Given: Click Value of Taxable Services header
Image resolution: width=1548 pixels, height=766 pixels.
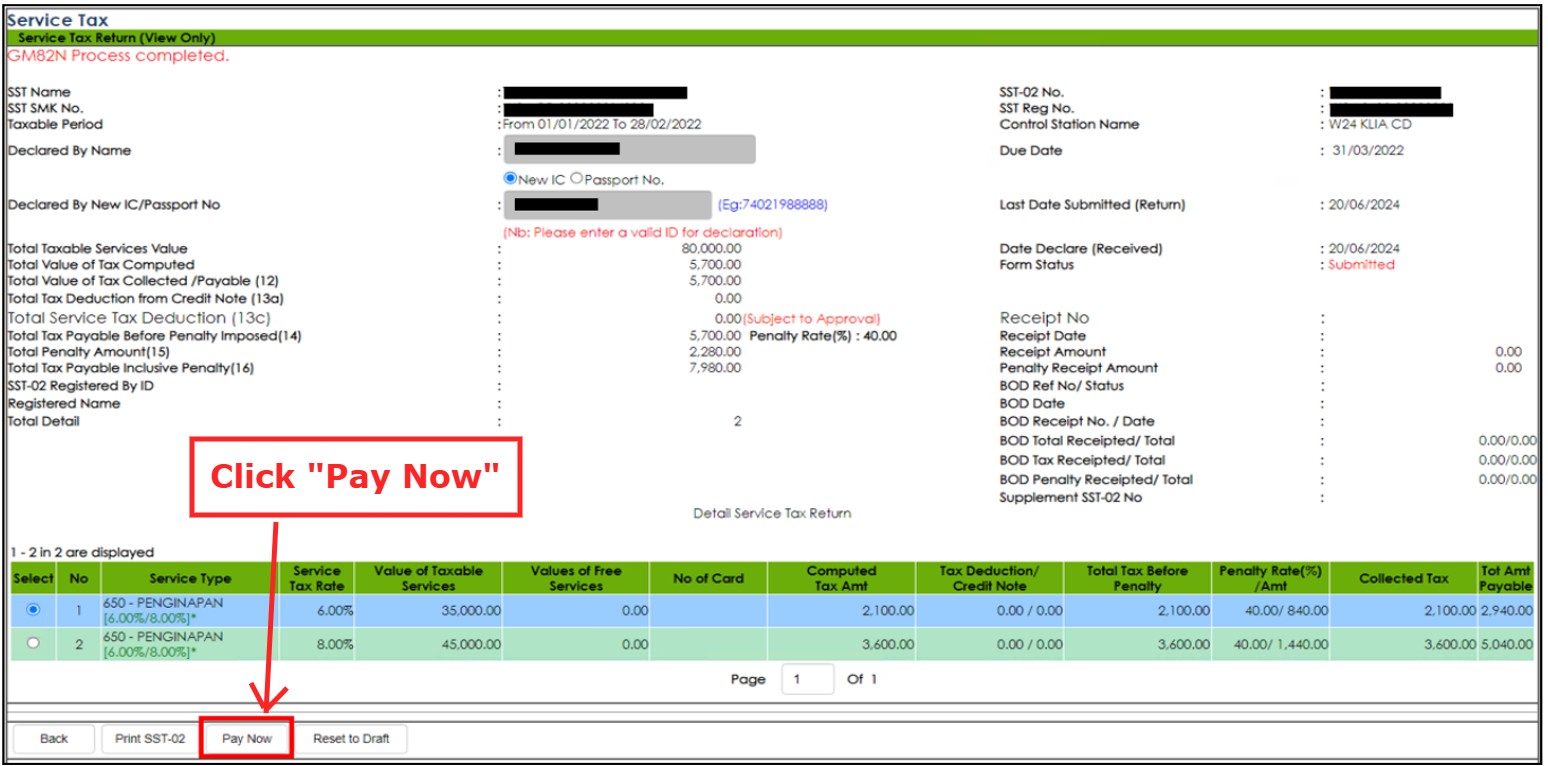Looking at the screenshot, I should tap(428, 578).
